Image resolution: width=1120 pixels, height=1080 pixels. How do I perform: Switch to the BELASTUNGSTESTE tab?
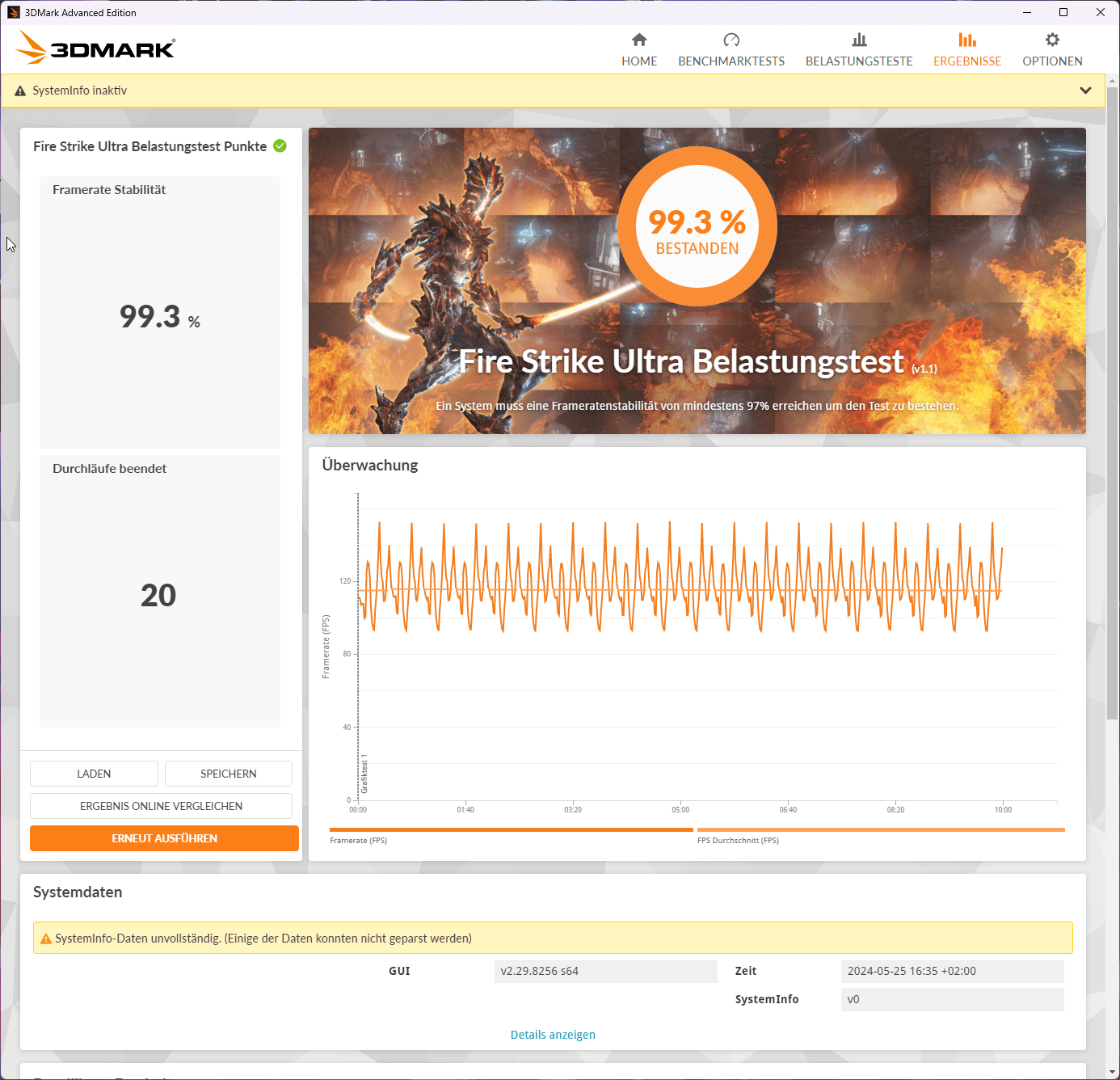859,49
